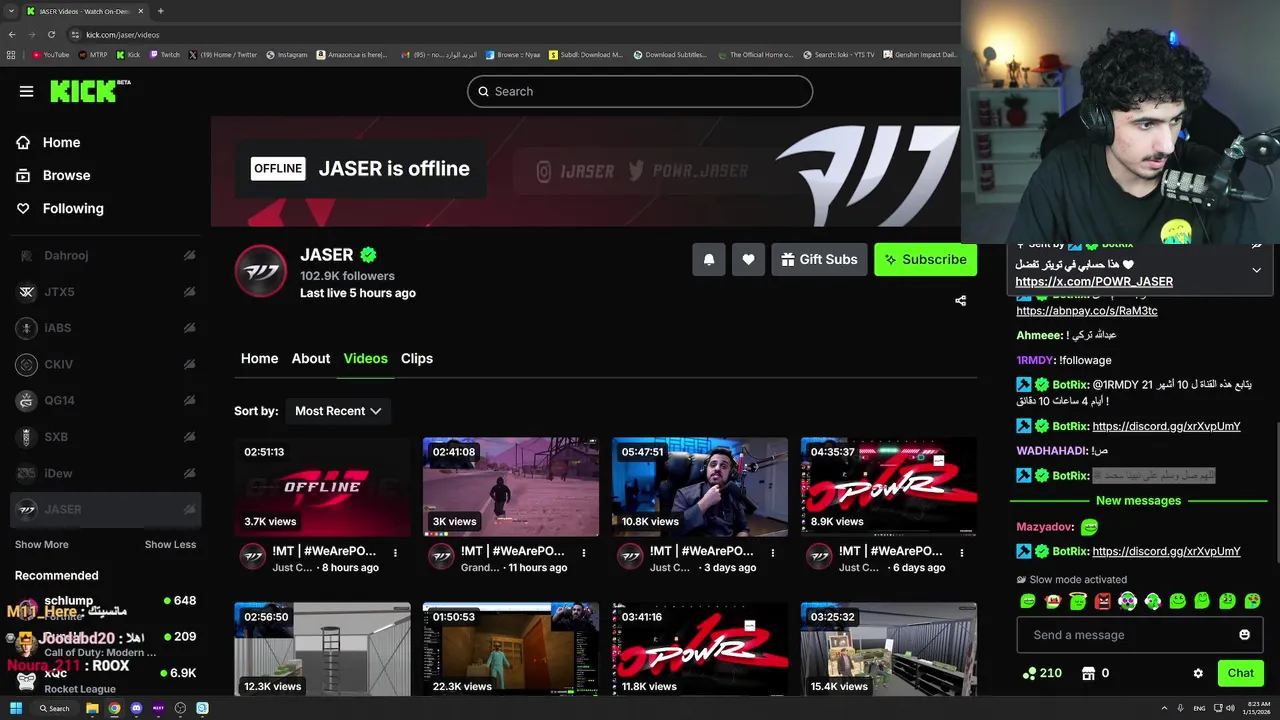
Task: Open the 05:47:51 video thumbnail
Action: point(700,487)
